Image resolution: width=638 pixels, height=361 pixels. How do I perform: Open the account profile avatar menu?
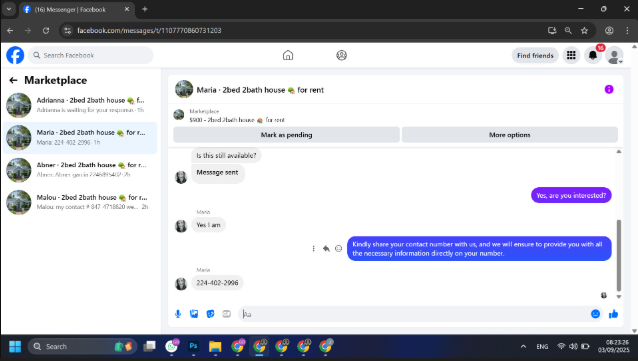(x=614, y=55)
